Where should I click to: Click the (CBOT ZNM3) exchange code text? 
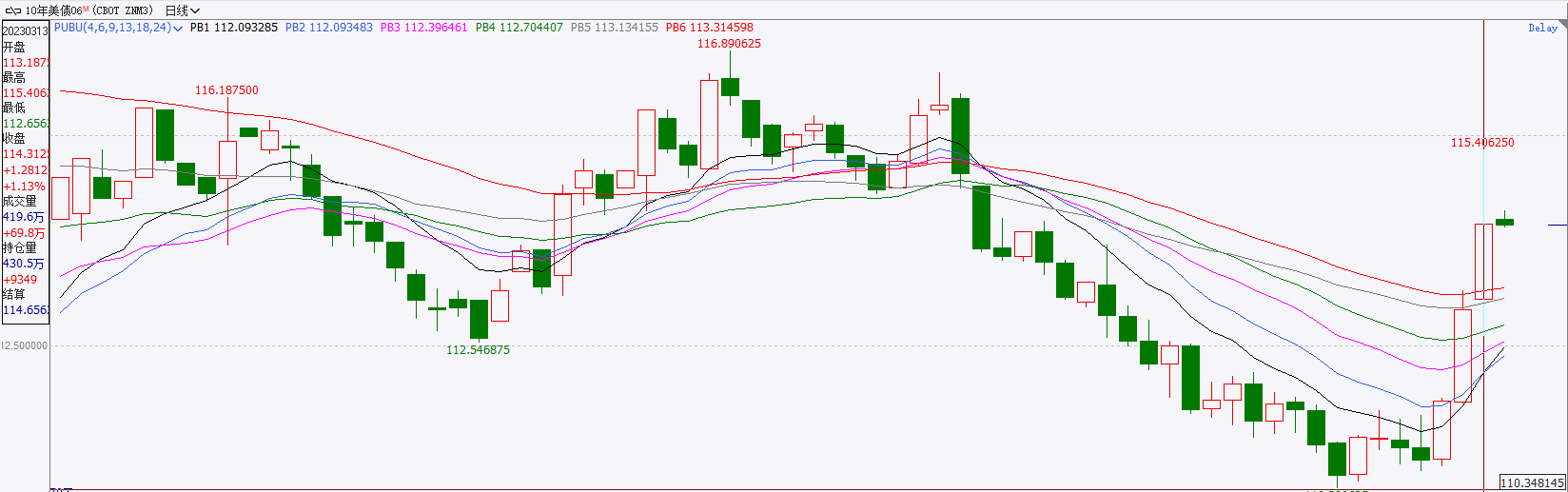pos(123,10)
